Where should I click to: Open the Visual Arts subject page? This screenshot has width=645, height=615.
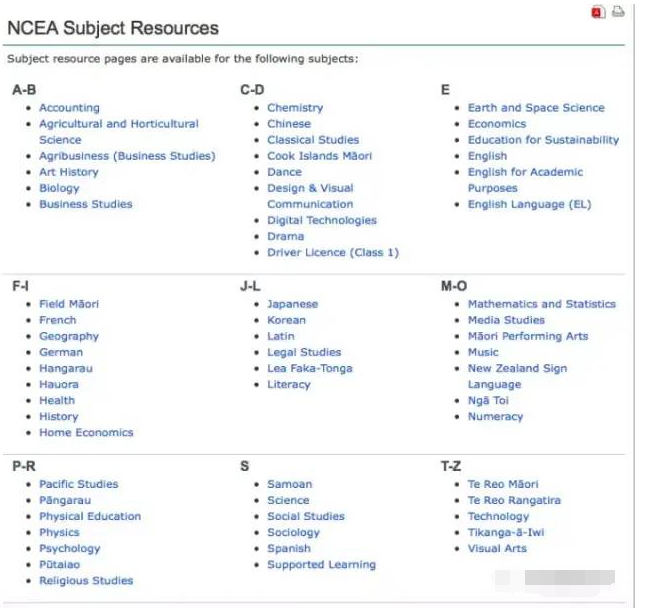[x=497, y=549]
